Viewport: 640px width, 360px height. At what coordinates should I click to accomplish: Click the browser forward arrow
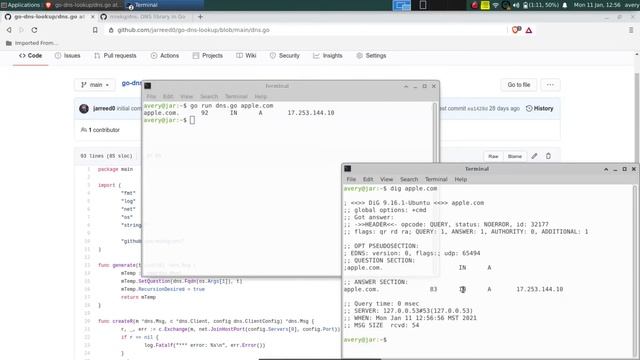point(21,30)
